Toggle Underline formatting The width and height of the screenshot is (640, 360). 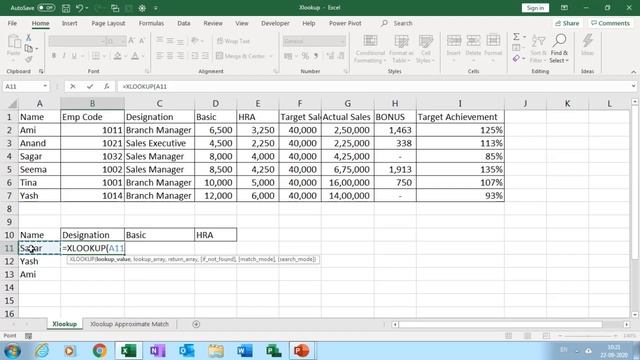click(74, 56)
